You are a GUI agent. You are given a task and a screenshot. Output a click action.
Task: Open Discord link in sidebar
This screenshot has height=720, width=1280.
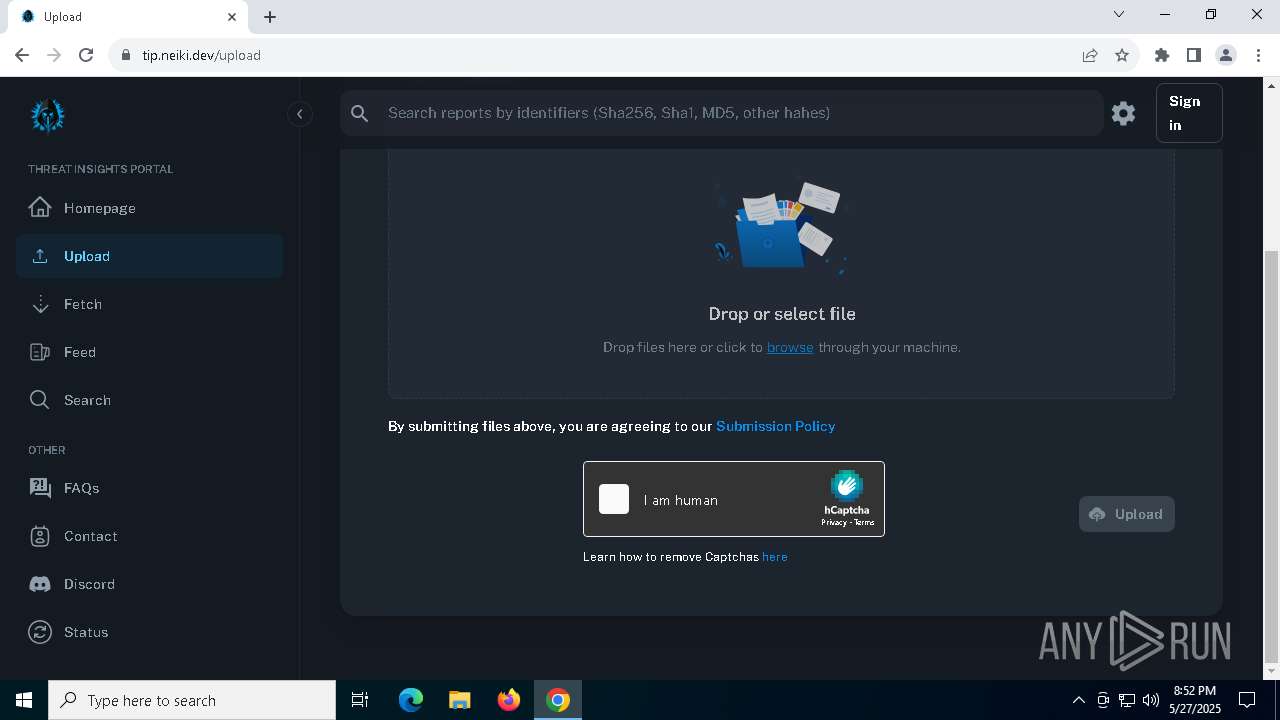[x=149, y=584]
